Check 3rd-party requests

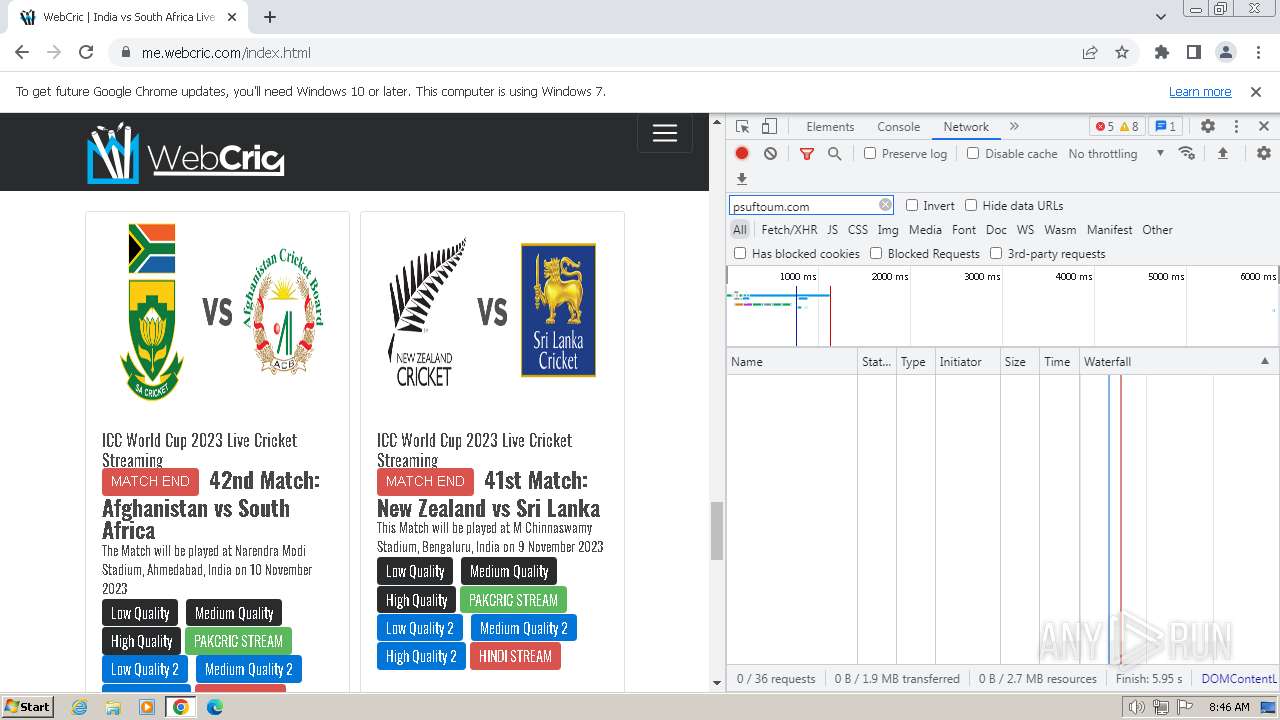pyautogui.click(x=996, y=253)
